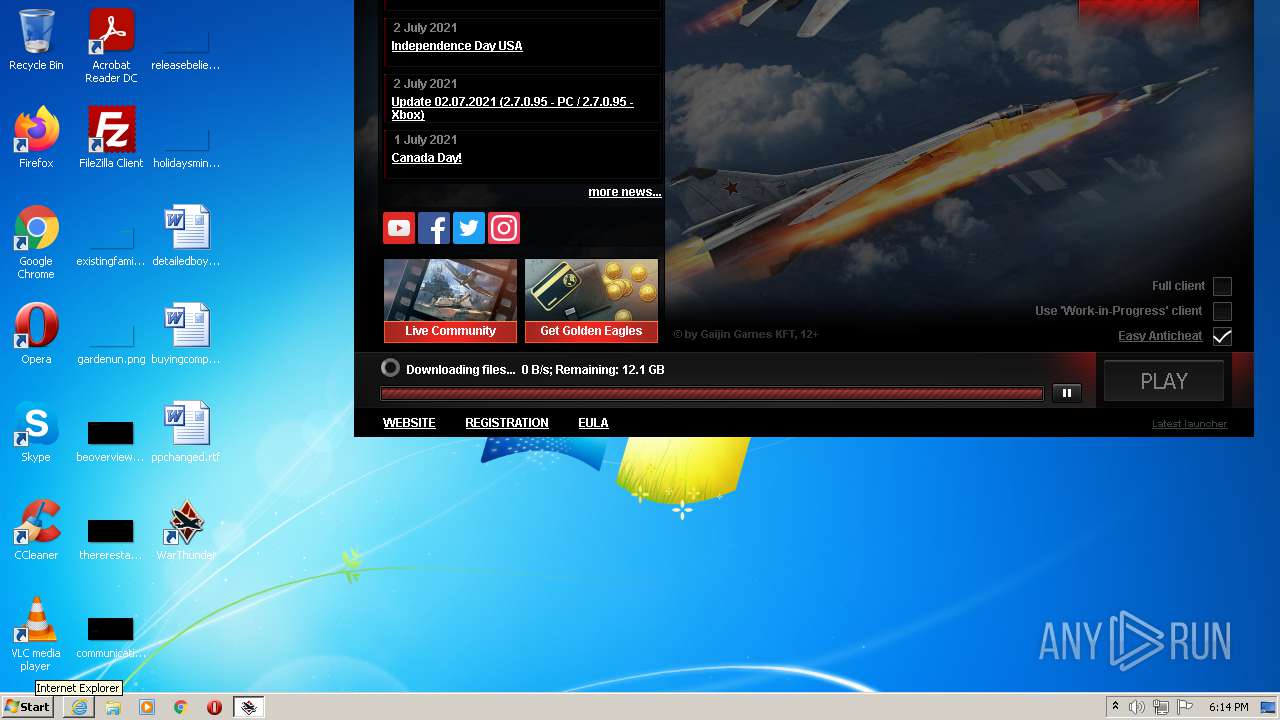The height and width of the screenshot is (720, 1280).
Task: Select the CCleaner desktop icon
Action: click(x=36, y=530)
